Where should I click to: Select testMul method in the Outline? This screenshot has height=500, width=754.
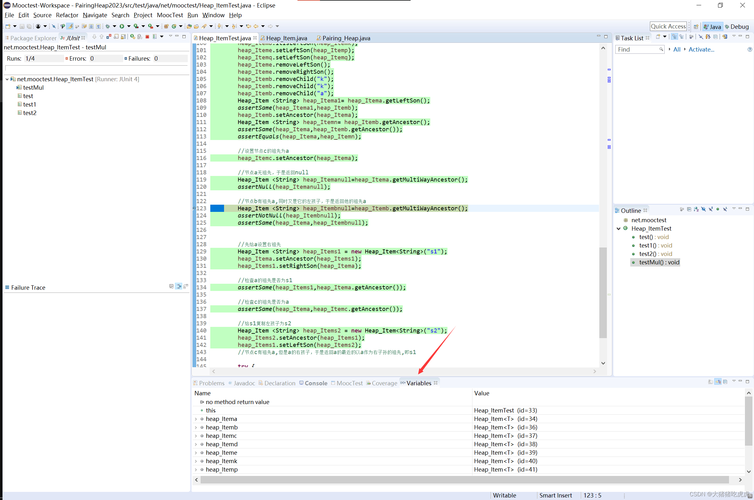point(658,262)
